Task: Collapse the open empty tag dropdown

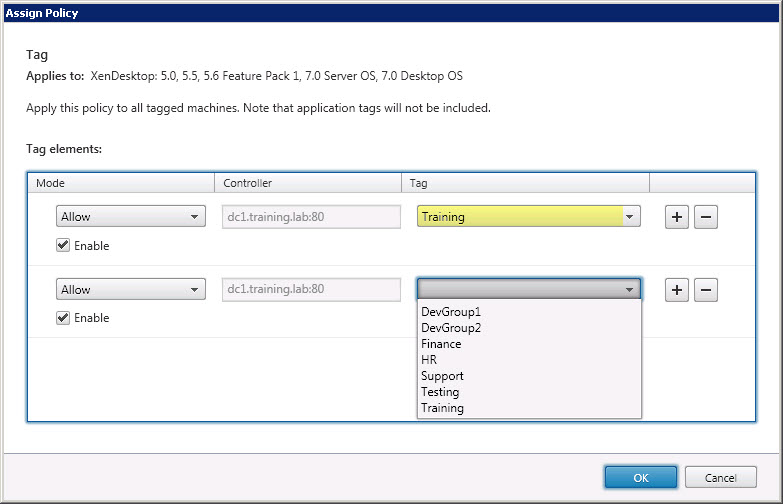Action: (x=629, y=290)
